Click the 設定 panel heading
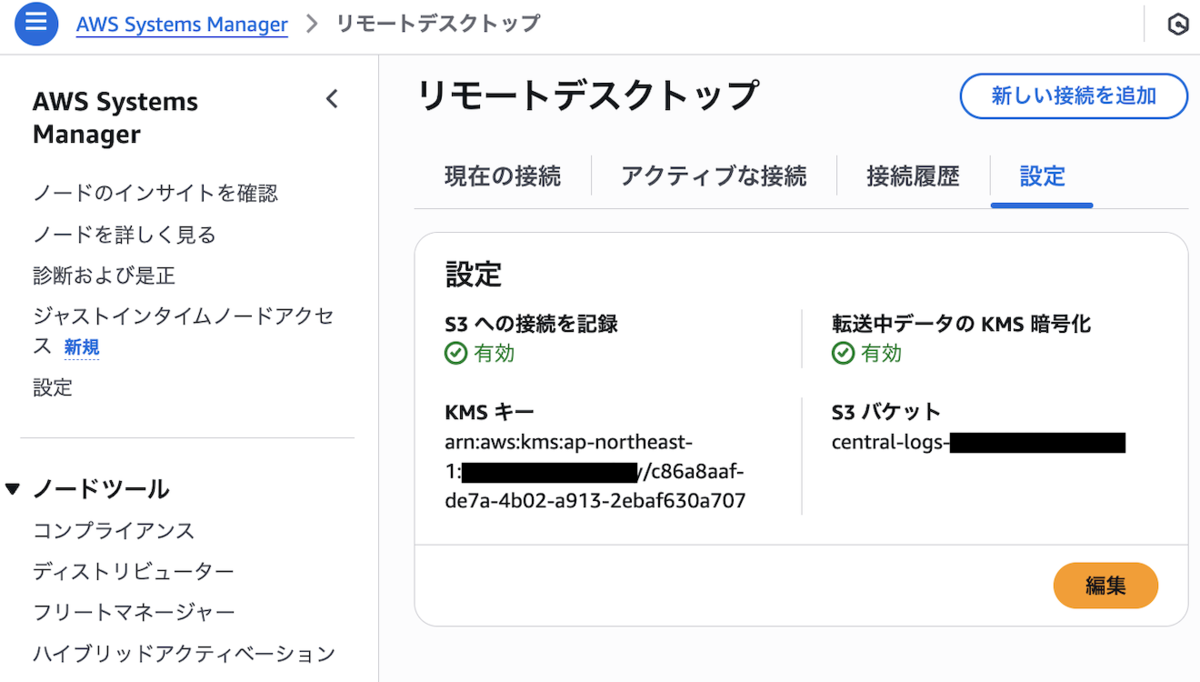 click(x=473, y=274)
